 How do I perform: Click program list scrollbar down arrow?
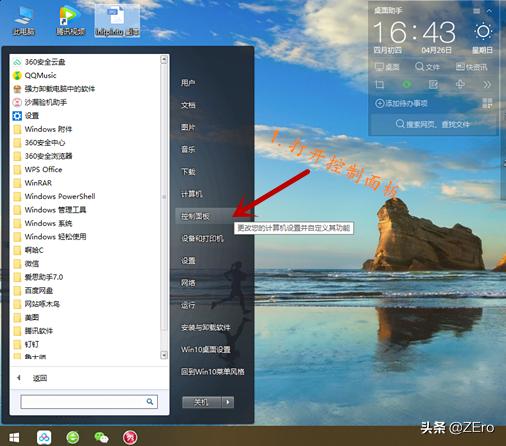tap(164, 355)
